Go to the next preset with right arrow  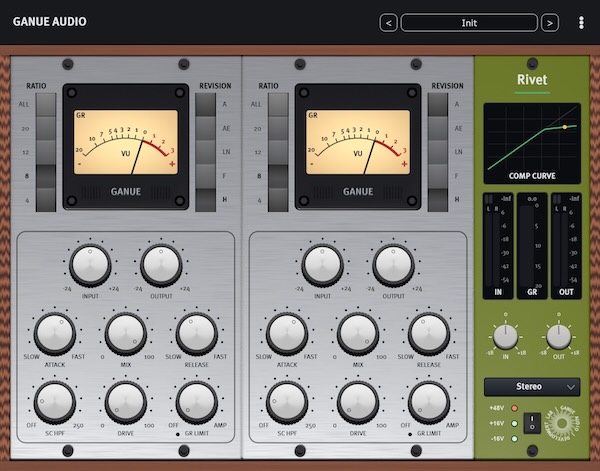point(550,23)
